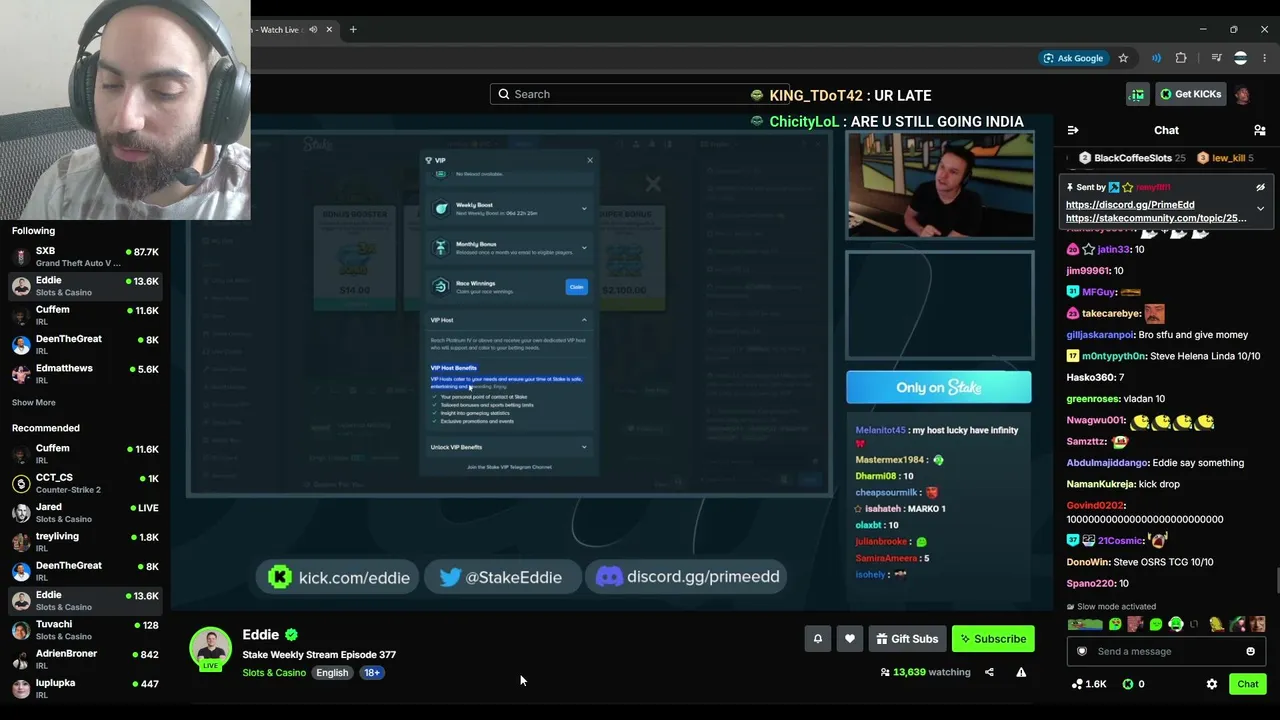Viewport: 1280px width, 720px height.
Task: Click the Slots & Casino category link below Eddie
Action: pyautogui.click(x=274, y=673)
